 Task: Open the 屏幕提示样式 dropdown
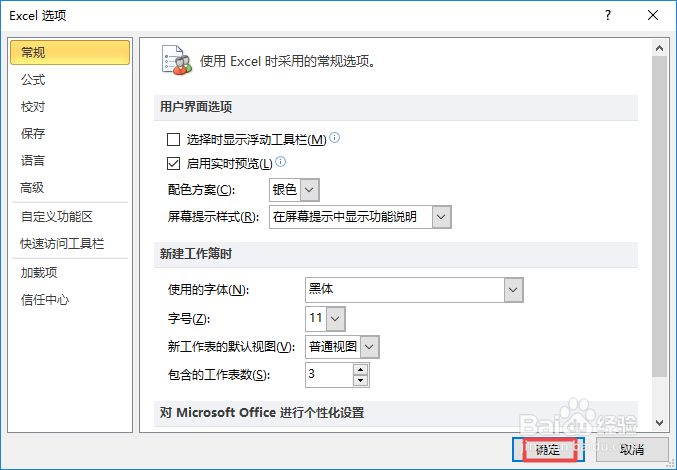point(441,217)
